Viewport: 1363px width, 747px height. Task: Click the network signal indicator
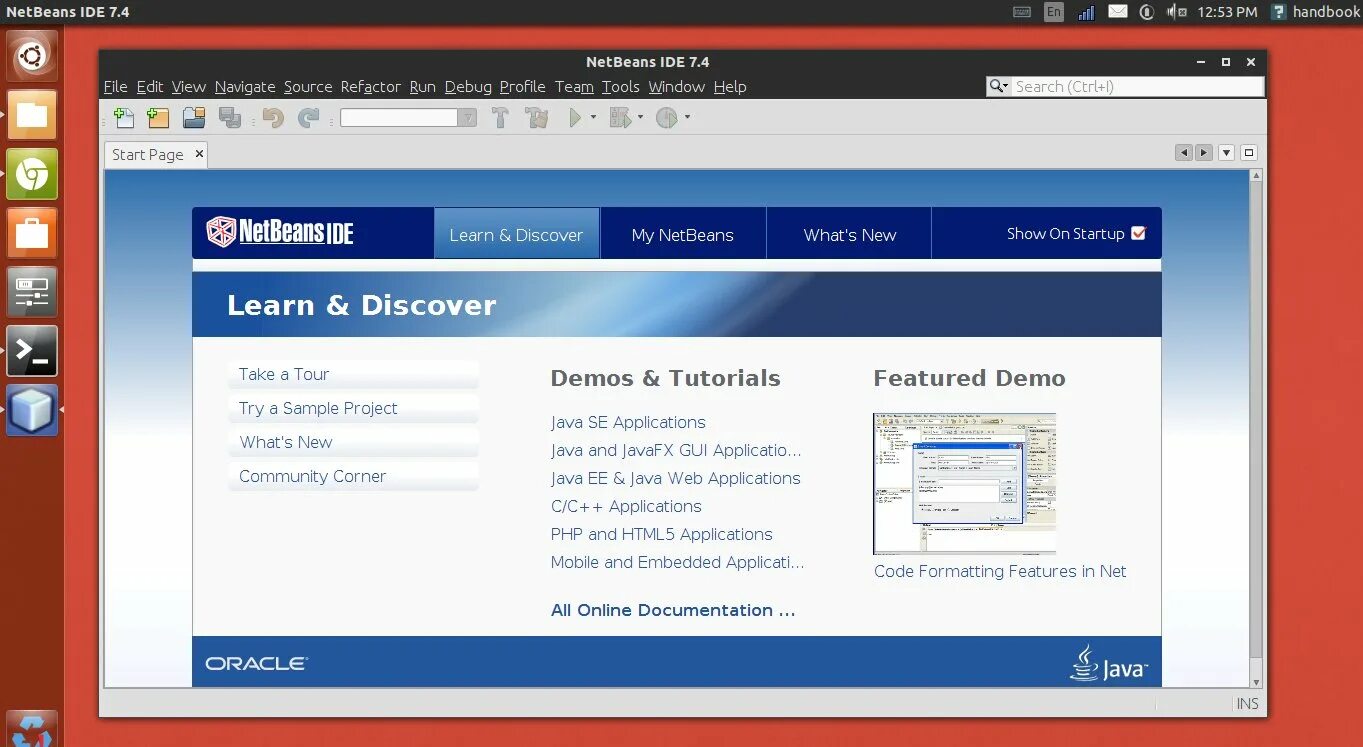[1086, 12]
